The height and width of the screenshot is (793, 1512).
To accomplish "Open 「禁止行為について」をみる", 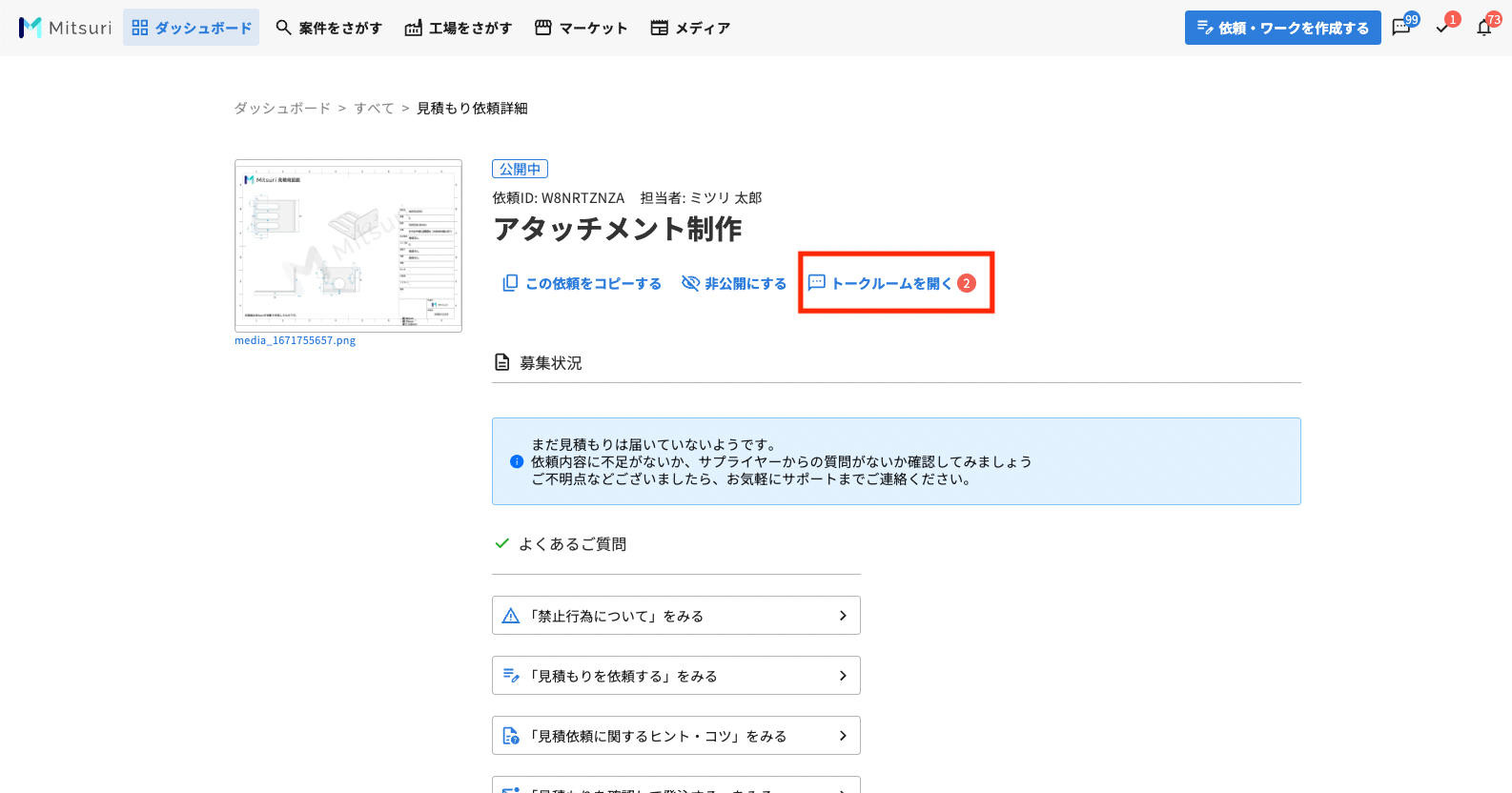I will [x=676, y=616].
